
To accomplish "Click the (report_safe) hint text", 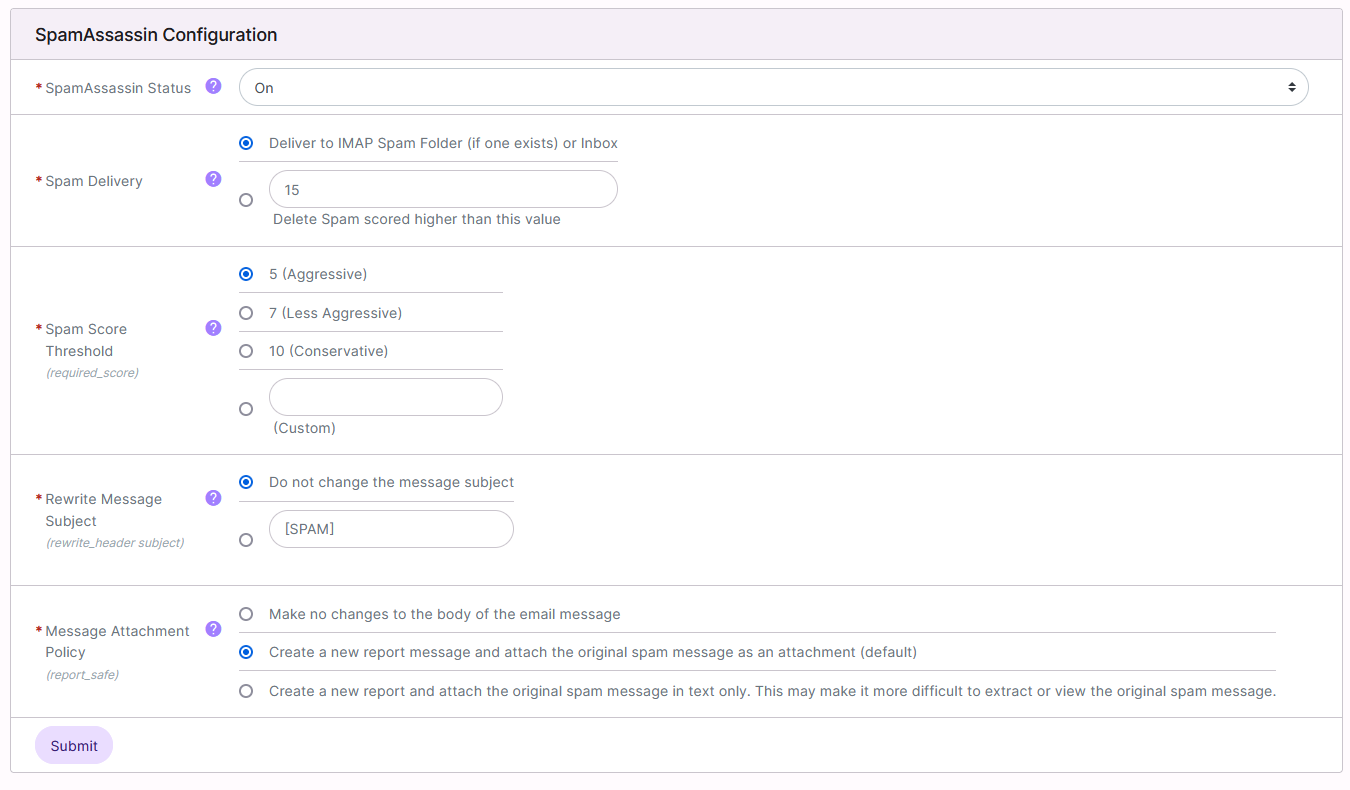I will point(82,675).
